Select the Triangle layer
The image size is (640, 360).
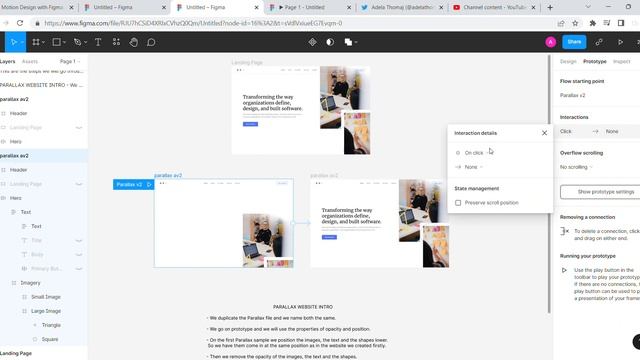tap(51, 325)
